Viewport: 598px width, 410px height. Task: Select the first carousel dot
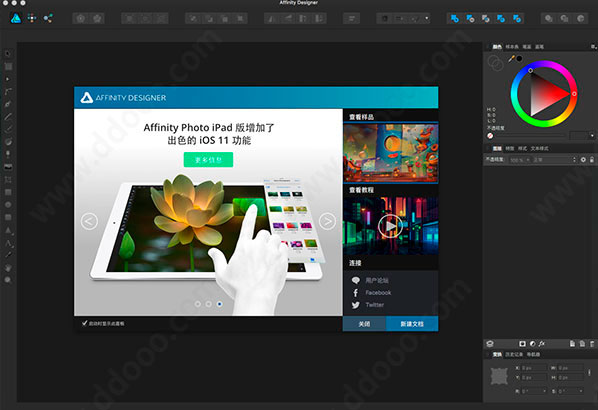pos(198,304)
